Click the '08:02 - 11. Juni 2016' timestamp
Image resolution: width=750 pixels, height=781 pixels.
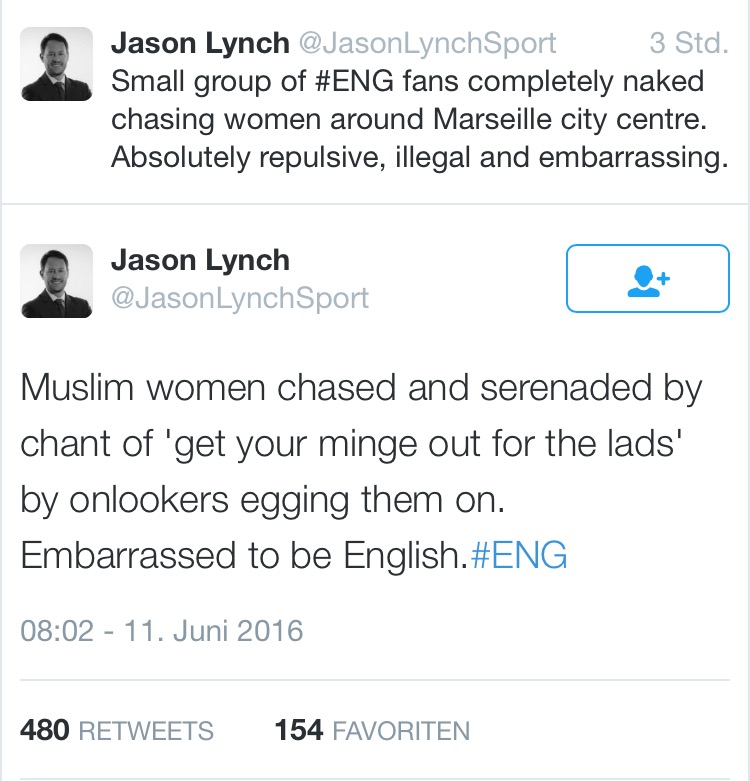click(x=161, y=631)
